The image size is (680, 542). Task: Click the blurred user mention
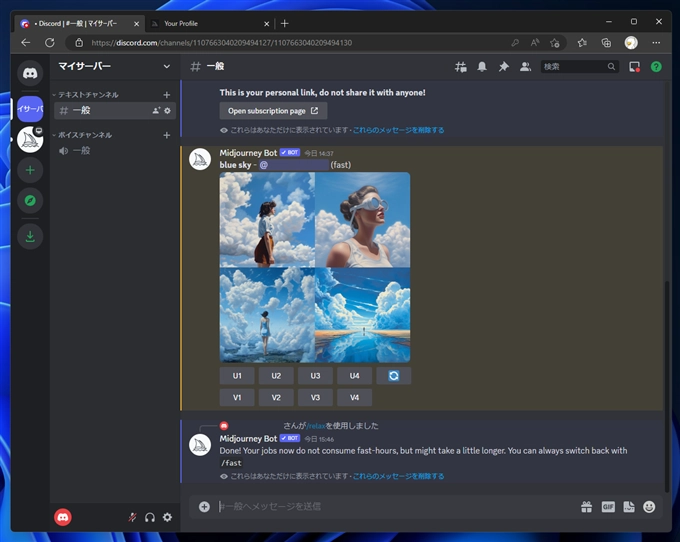(294, 165)
